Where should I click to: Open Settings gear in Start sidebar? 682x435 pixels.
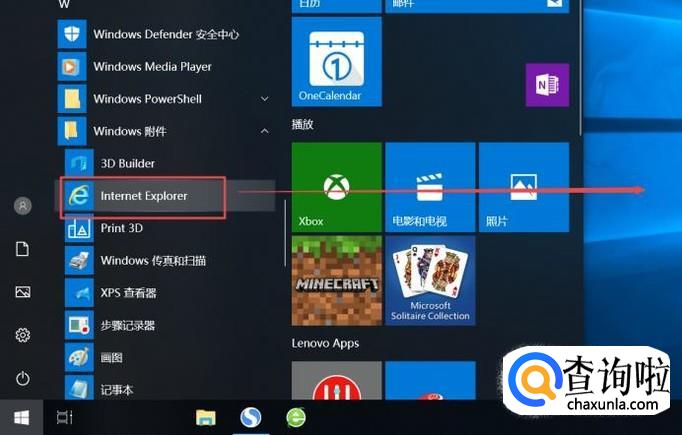pyautogui.click(x=23, y=335)
